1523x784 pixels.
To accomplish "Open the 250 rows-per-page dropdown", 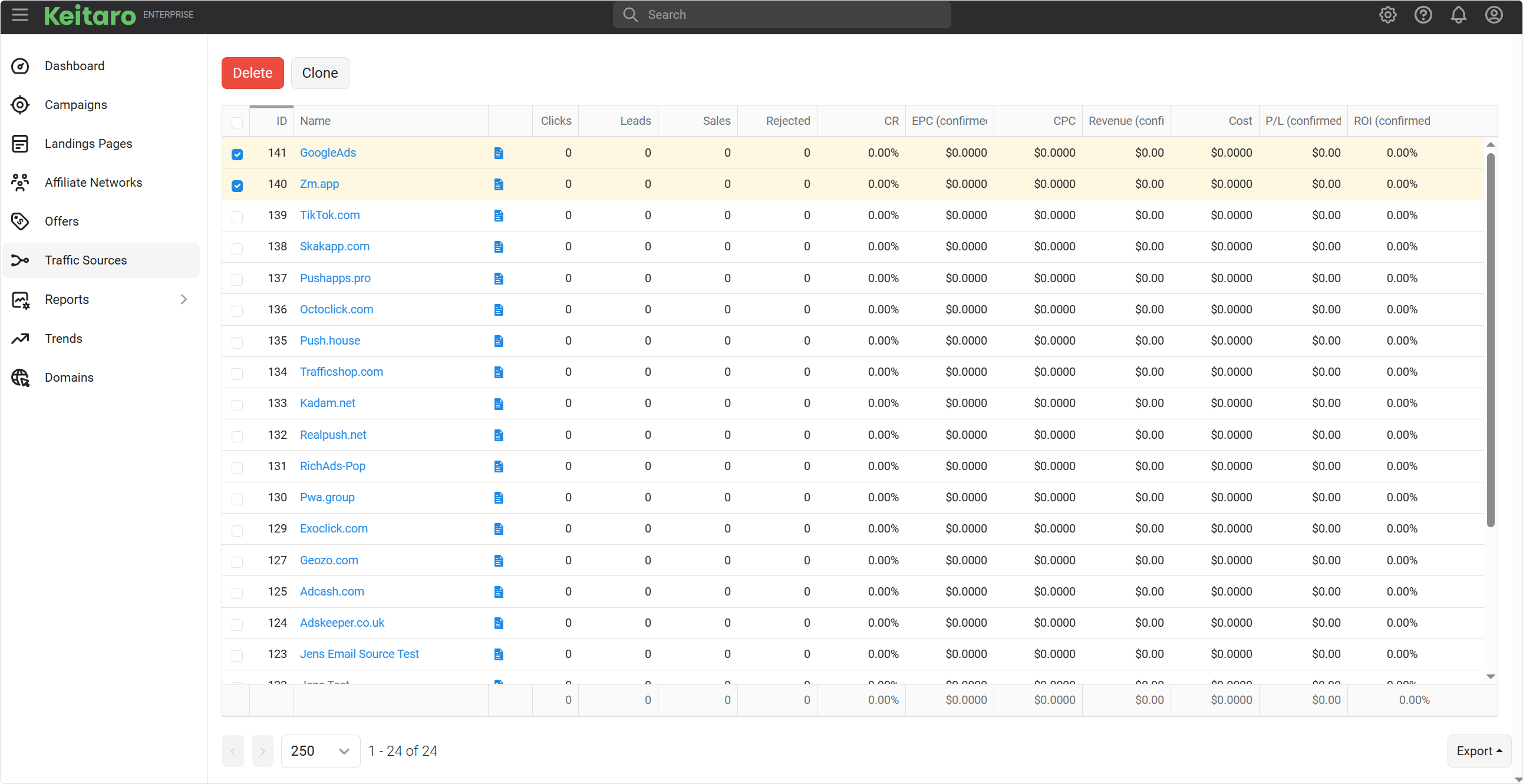I will 321,751.
